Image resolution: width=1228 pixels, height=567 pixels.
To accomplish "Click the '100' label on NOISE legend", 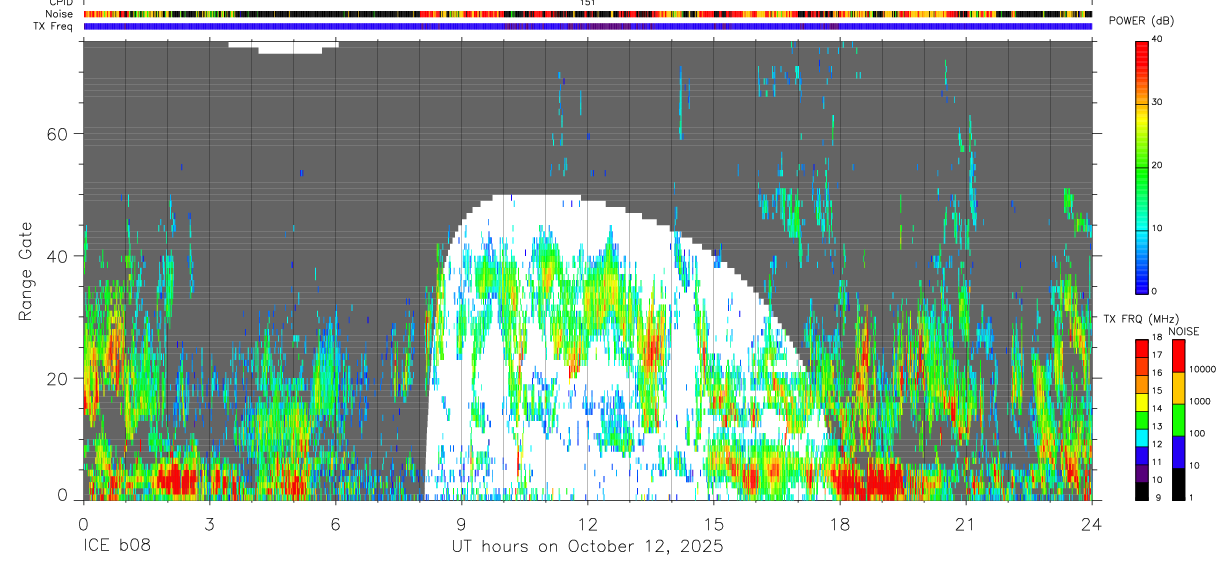I will tap(1196, 434).
